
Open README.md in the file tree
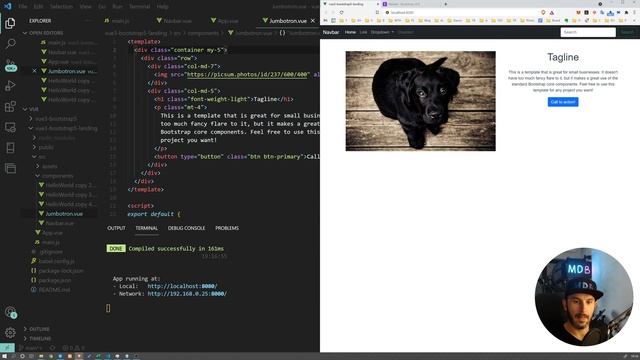pyautogui.click(x=51, y=289)
